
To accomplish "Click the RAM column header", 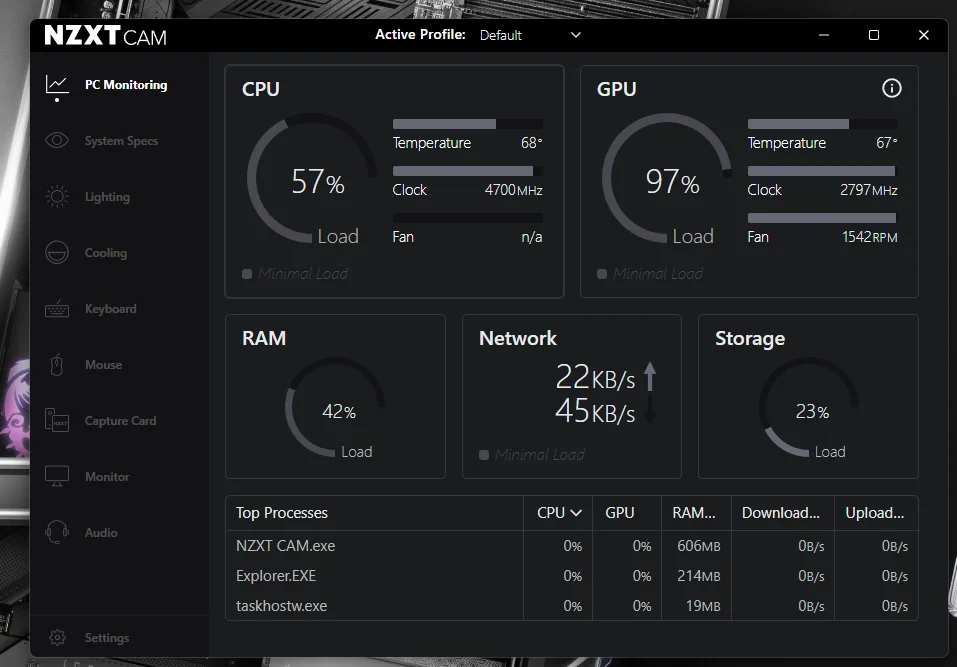I will point(694,513).
